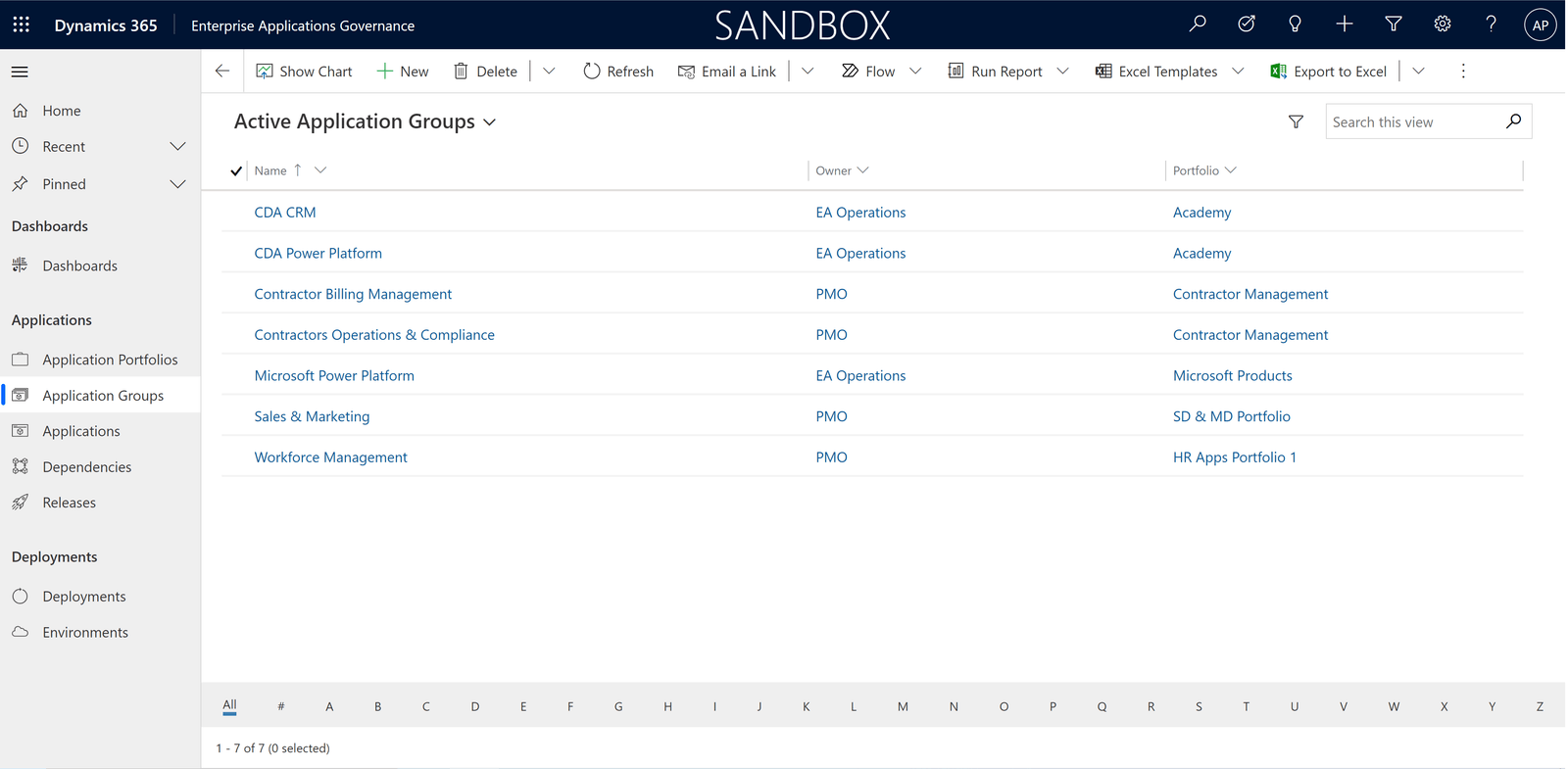Open the Microsoft Products portfolio link

point(1233,376)
